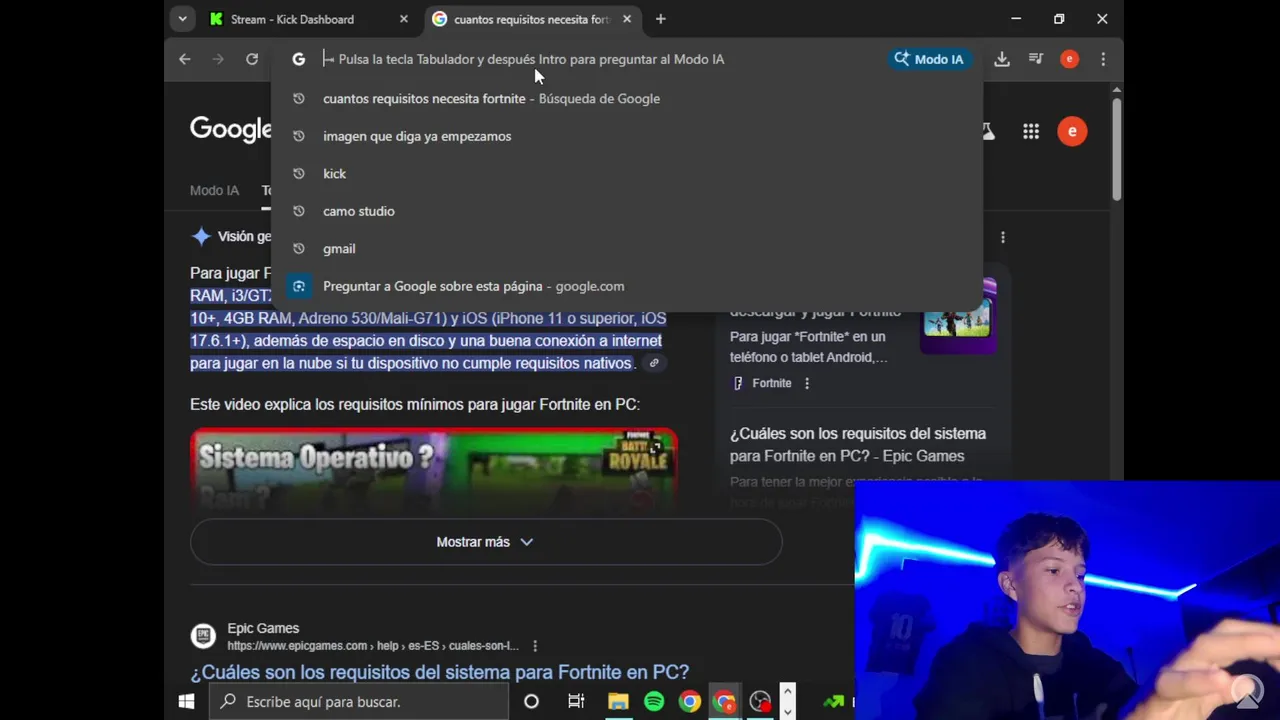
Task: Open the Fortnite source thumbnail image
Action: pos(958,318)
